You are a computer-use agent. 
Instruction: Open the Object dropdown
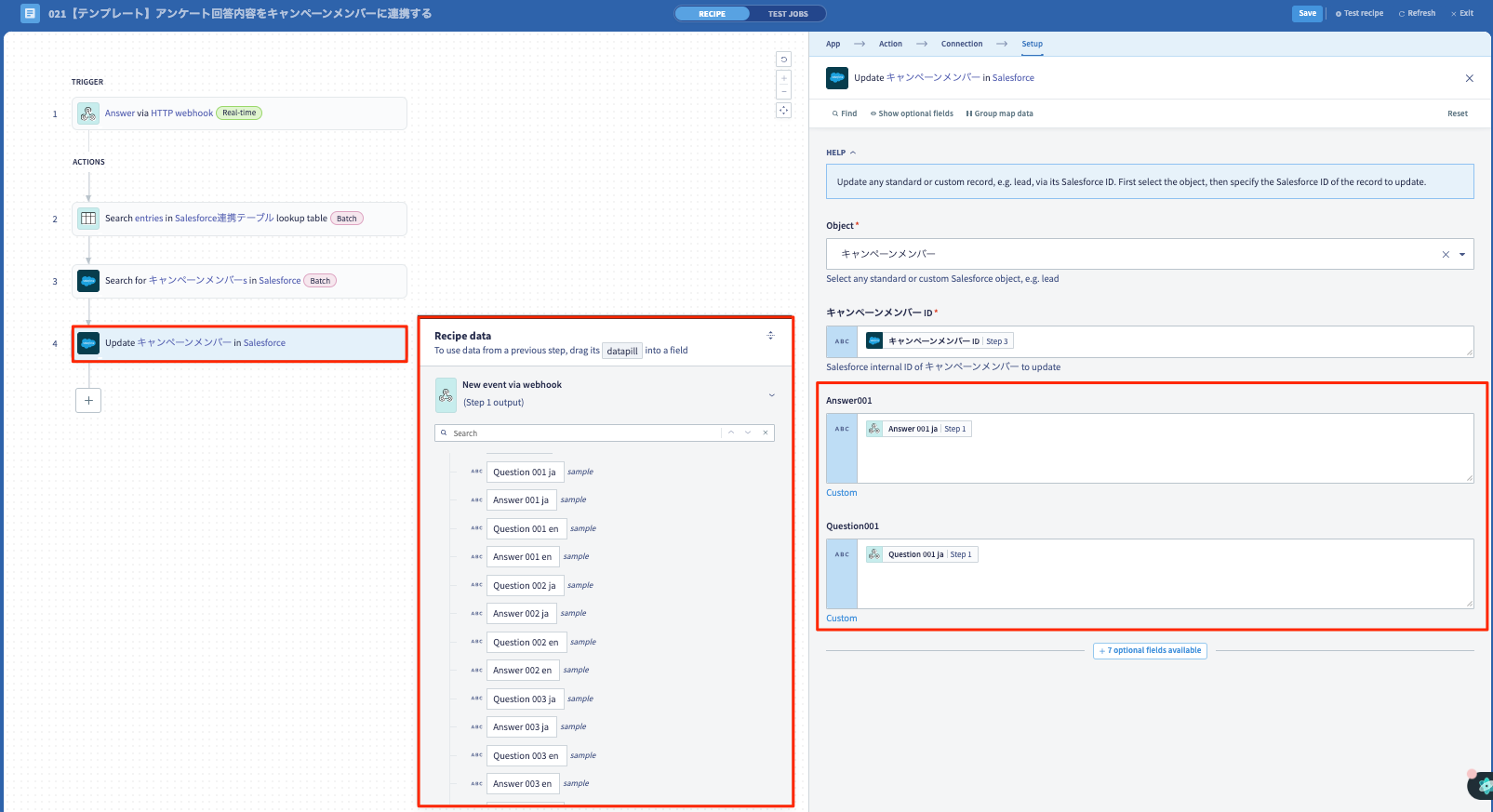coord(1462,254)
